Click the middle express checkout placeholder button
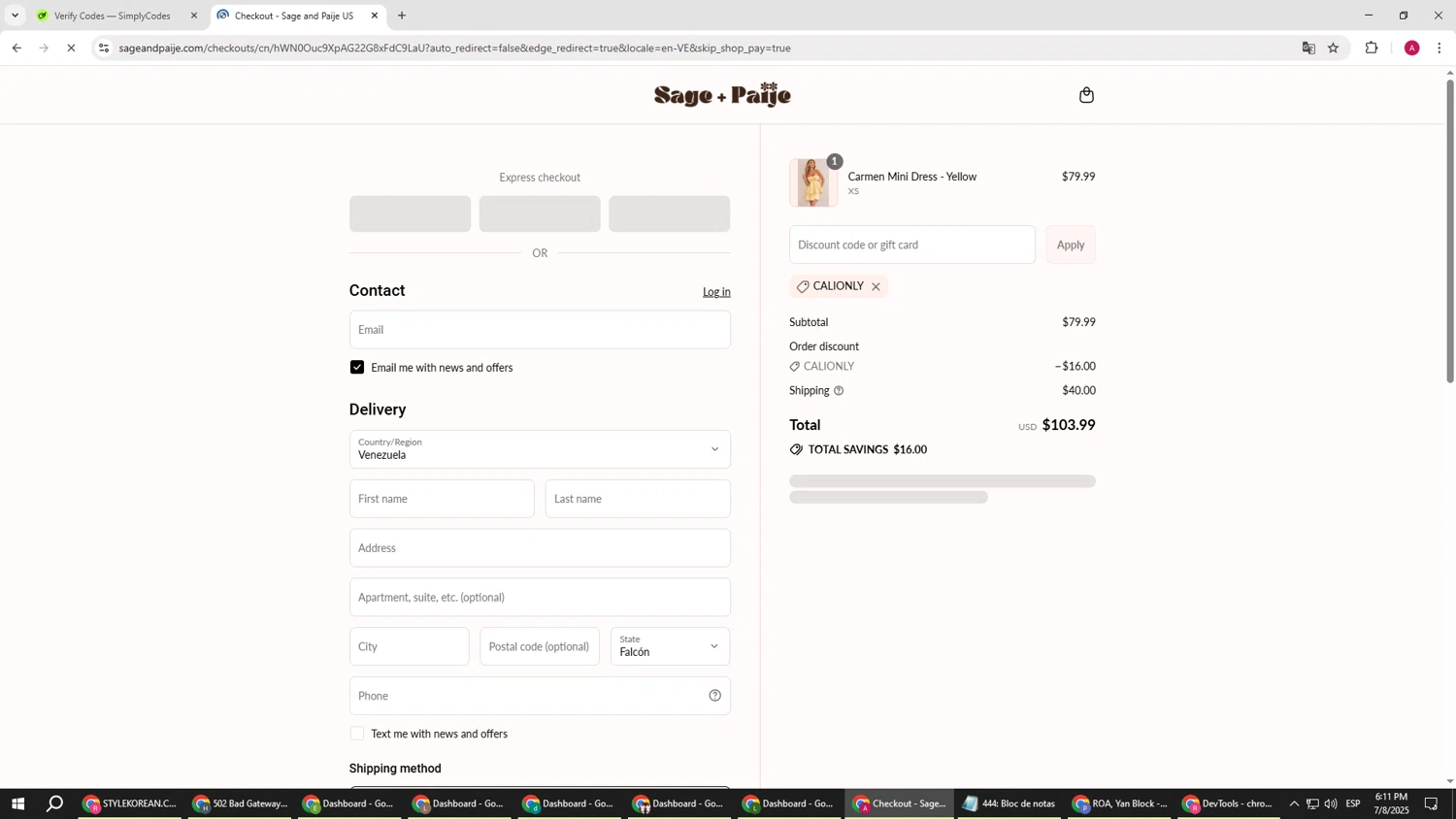 [540, 213]
